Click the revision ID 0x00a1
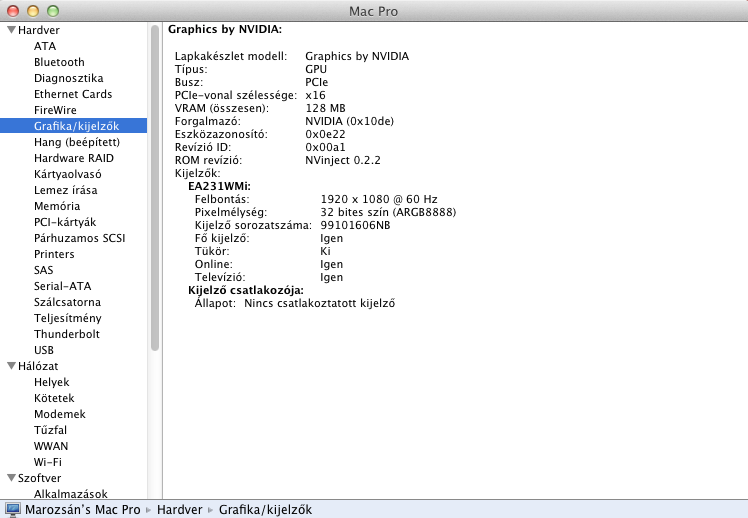Image resolution: width=748 pixels, height=518 pixels. click(x=325, y=147)
